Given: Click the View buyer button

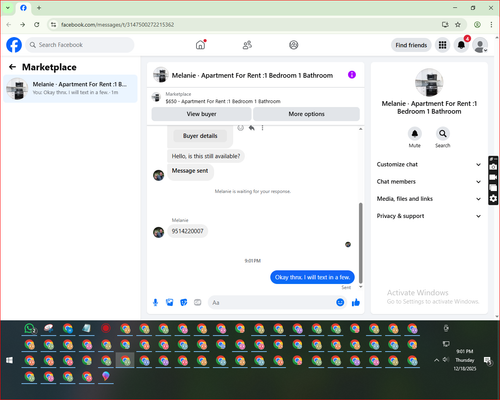Looking at the screenshot, I should (201, 114).
